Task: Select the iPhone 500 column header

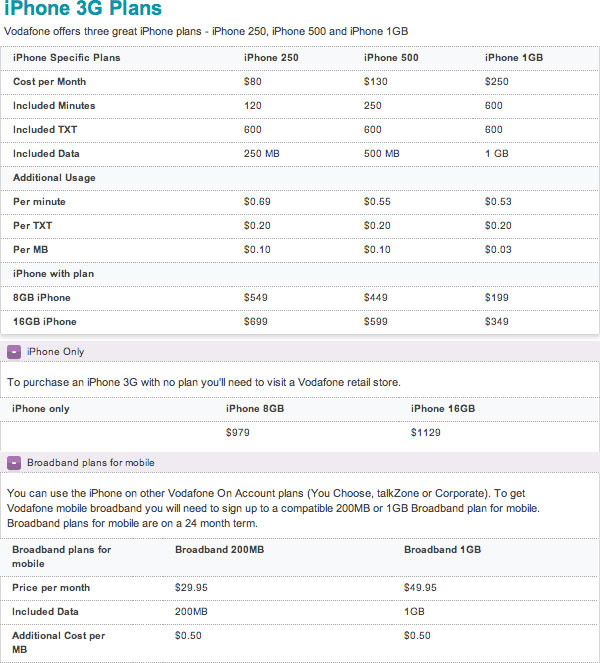Action: point(389,57)
